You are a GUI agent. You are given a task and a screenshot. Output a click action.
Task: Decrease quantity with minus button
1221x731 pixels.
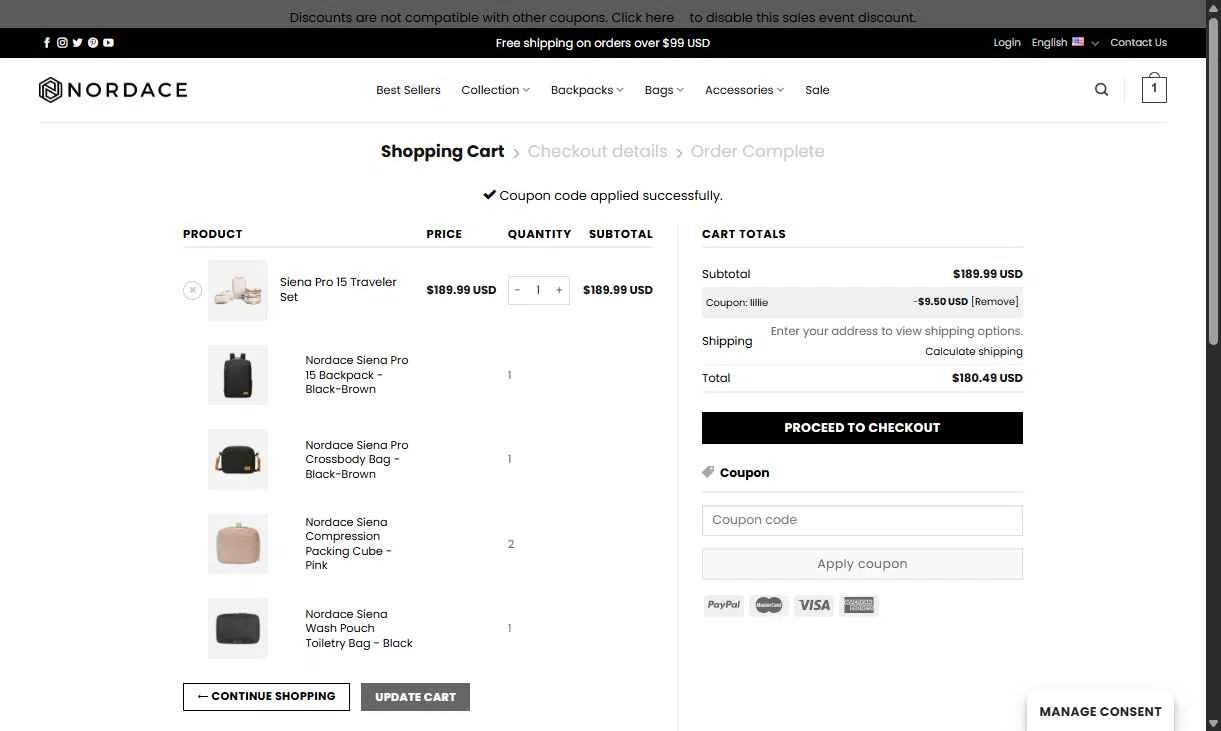pyautogui.click(x=517, y=290)
